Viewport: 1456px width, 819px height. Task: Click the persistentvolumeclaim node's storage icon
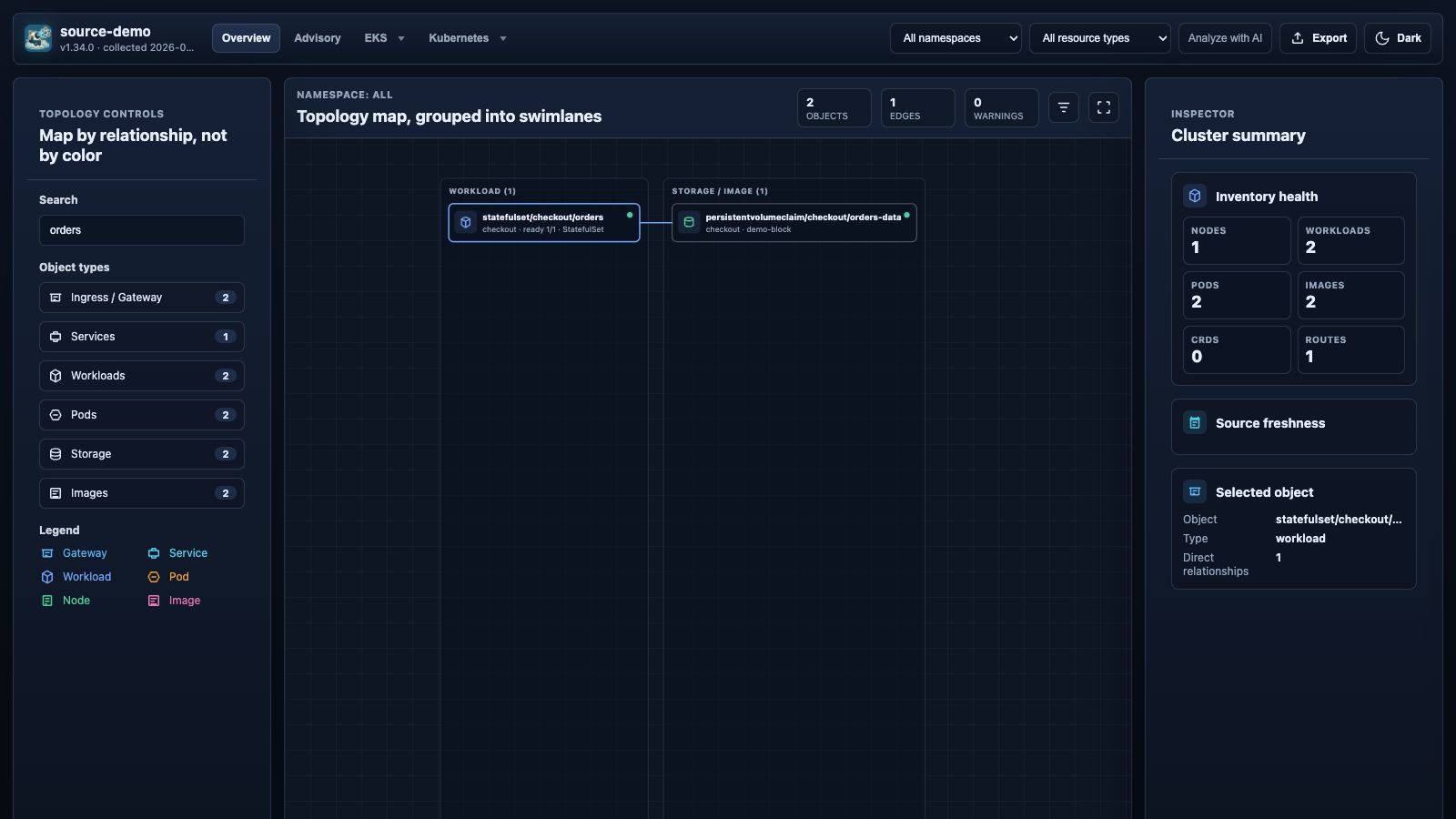pyautogui.click(x=689, y=222)
